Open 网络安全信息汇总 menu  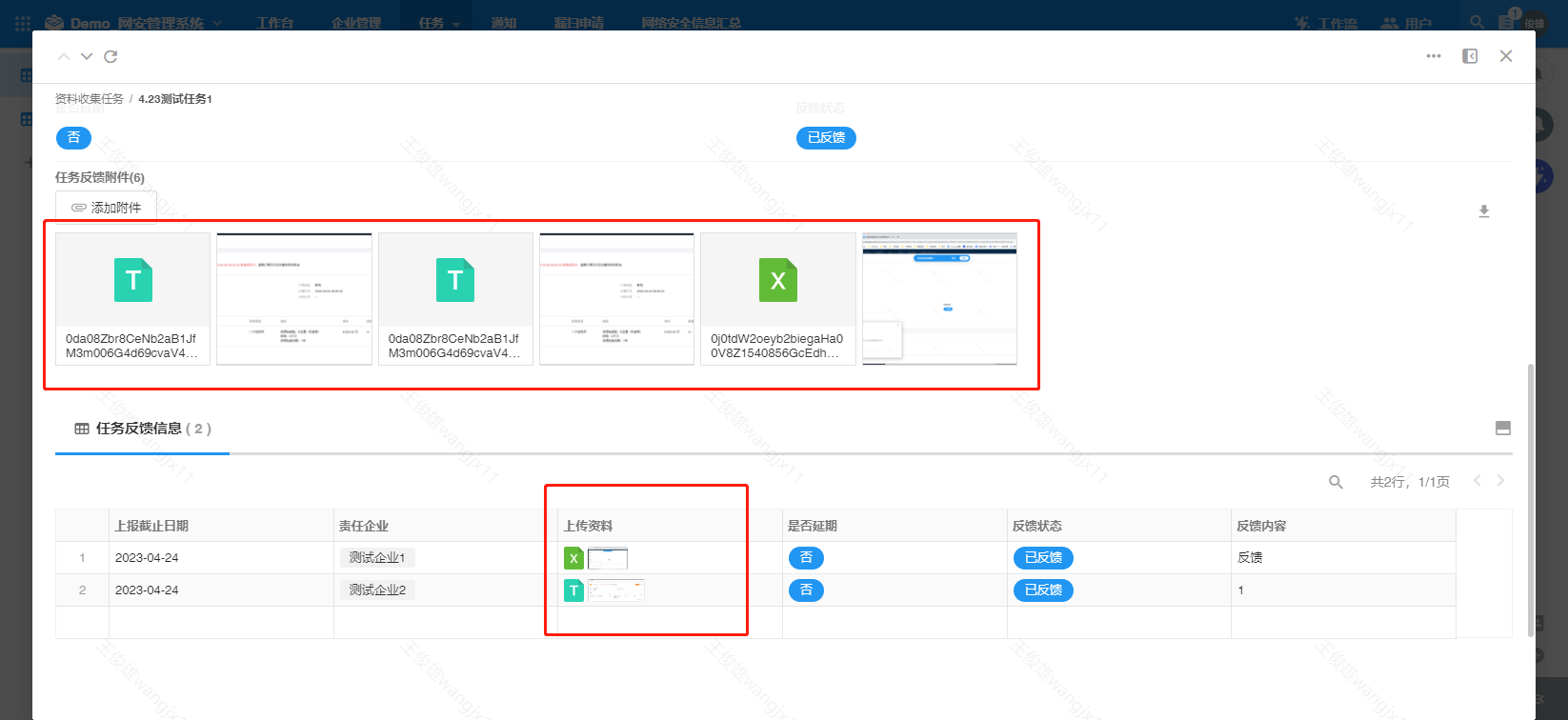692,23
